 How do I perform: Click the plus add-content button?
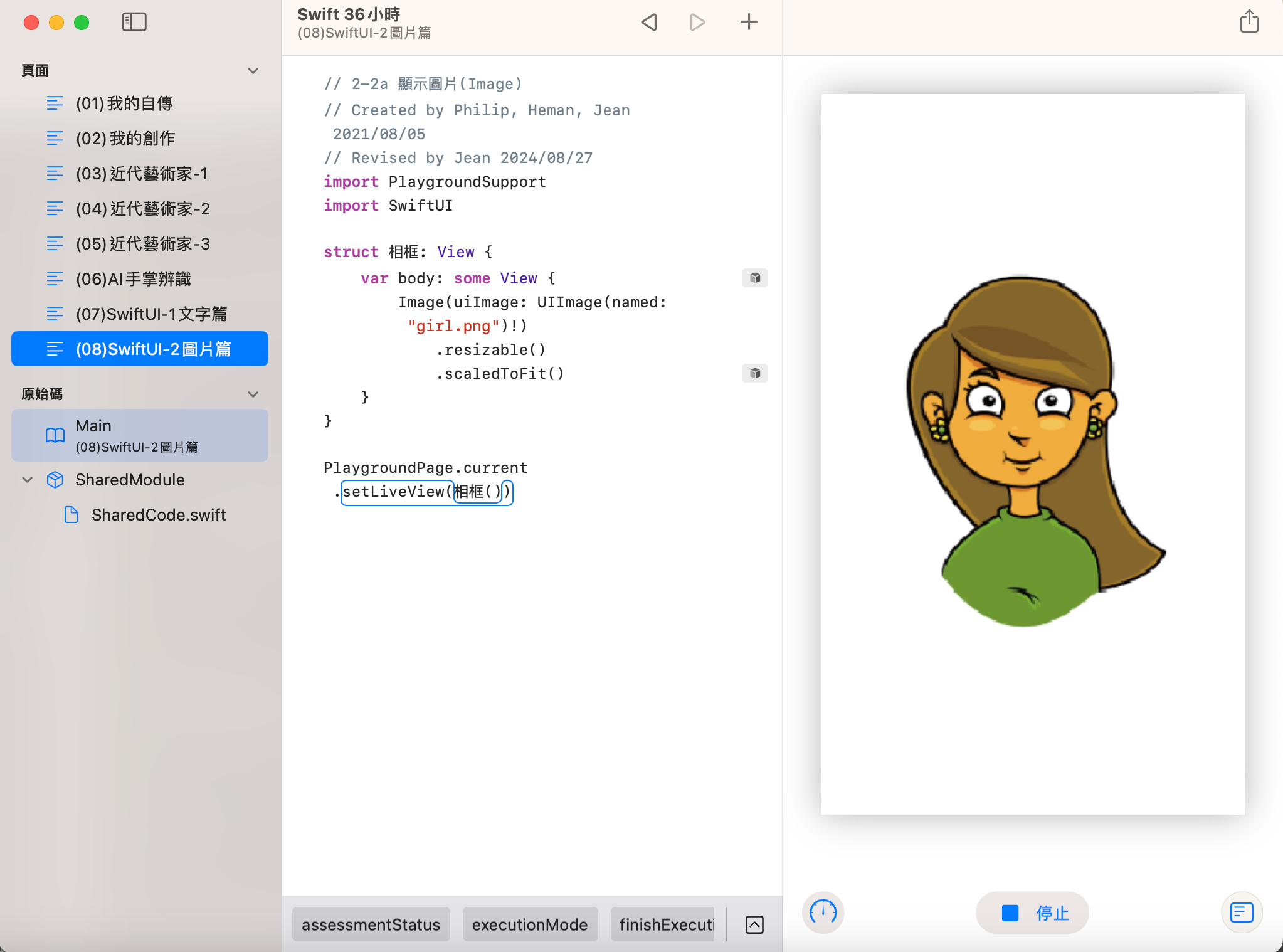coord(749,23)
